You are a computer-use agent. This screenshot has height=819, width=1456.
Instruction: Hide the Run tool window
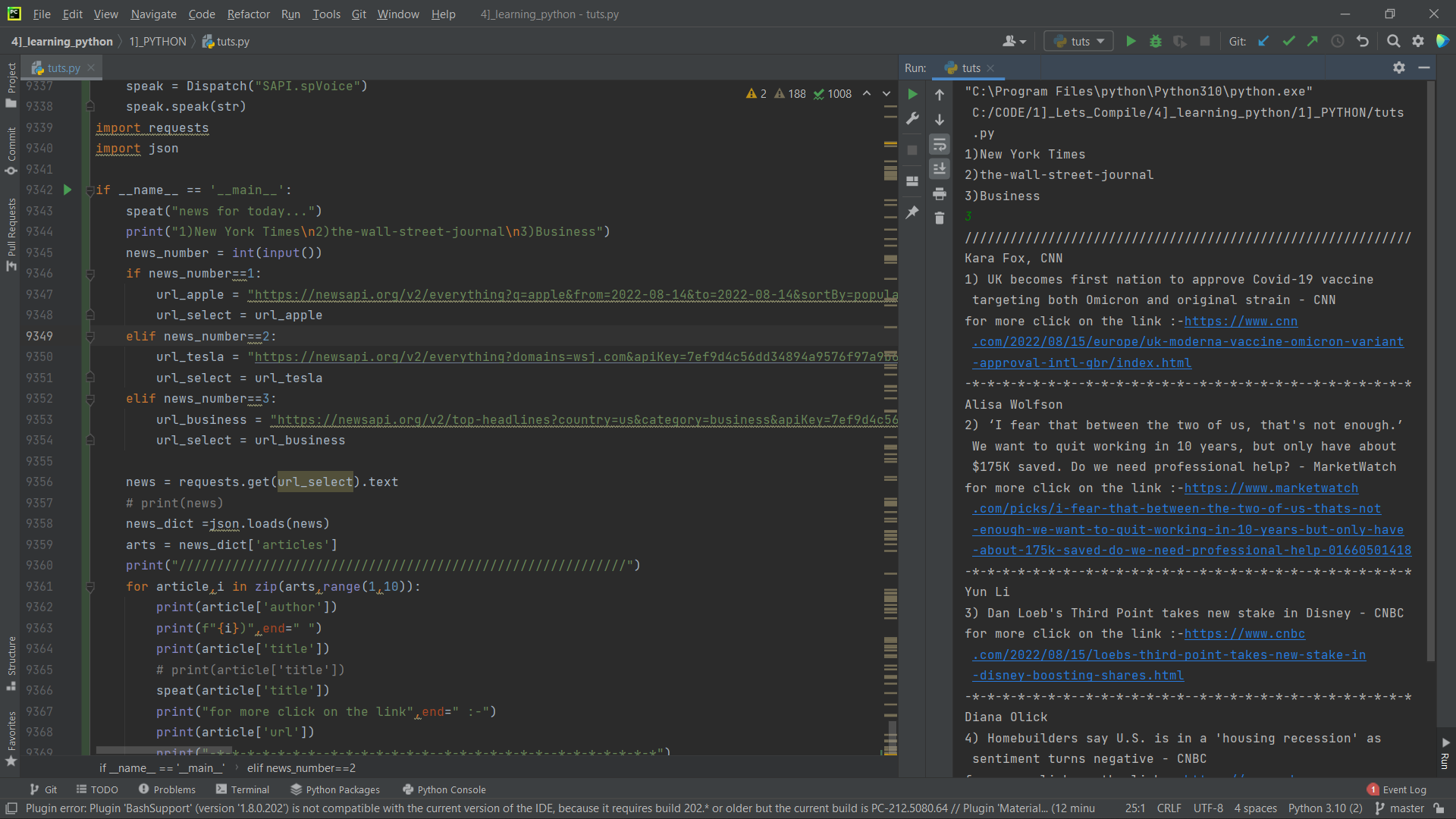pyautogui.click(x=1424, y=67)
